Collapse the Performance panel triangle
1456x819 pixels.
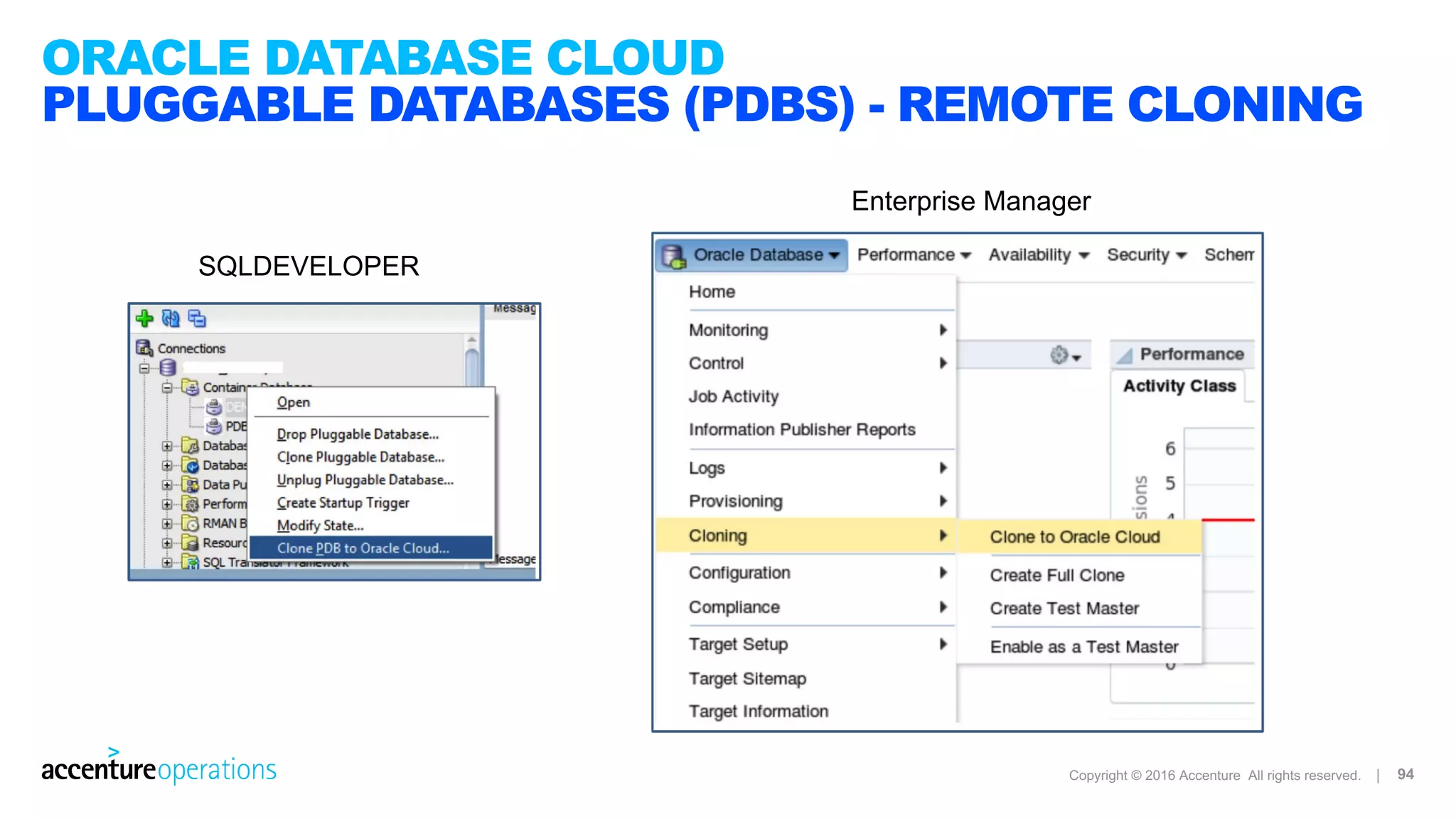tap(1125, 355)
